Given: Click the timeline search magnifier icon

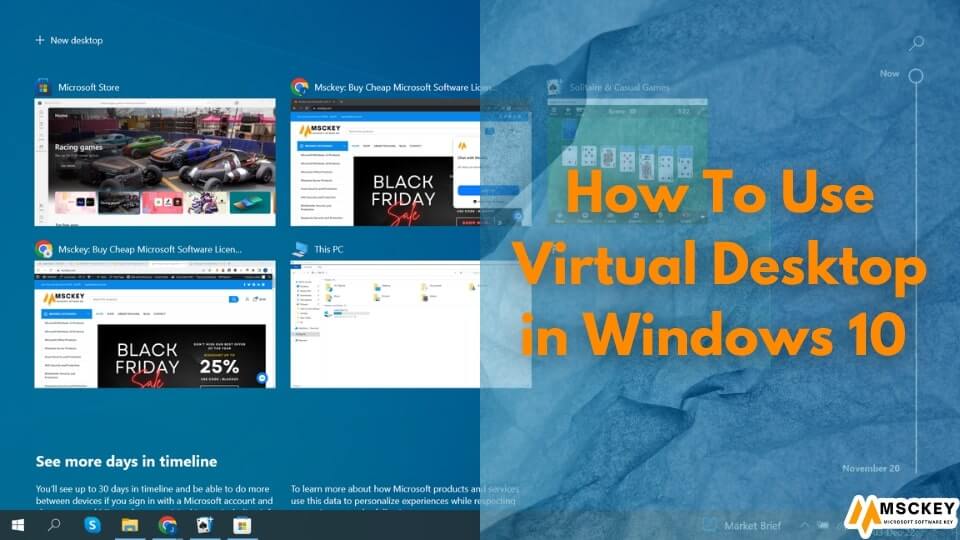Looking at the screenshot, I should [916, 42].
